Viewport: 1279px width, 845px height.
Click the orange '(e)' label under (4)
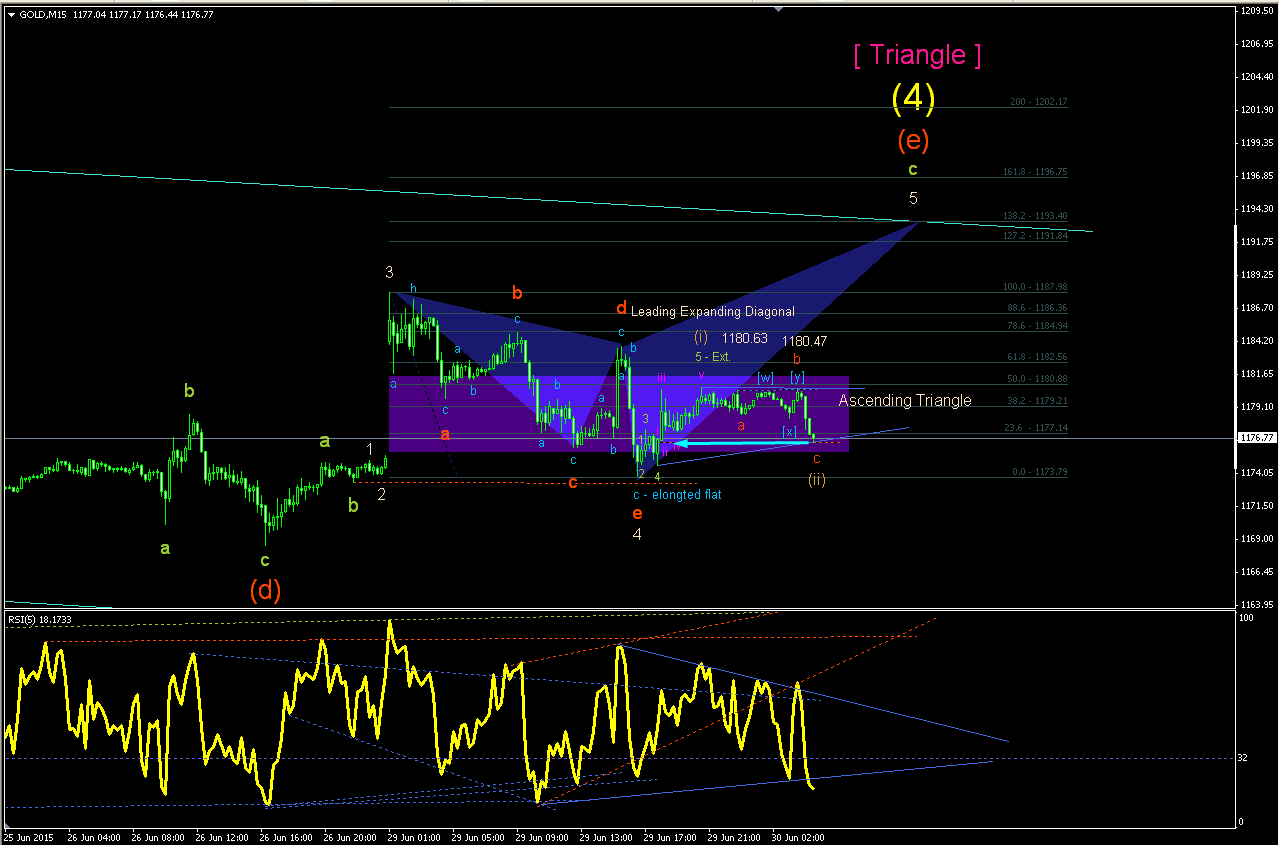click(913, 139)
